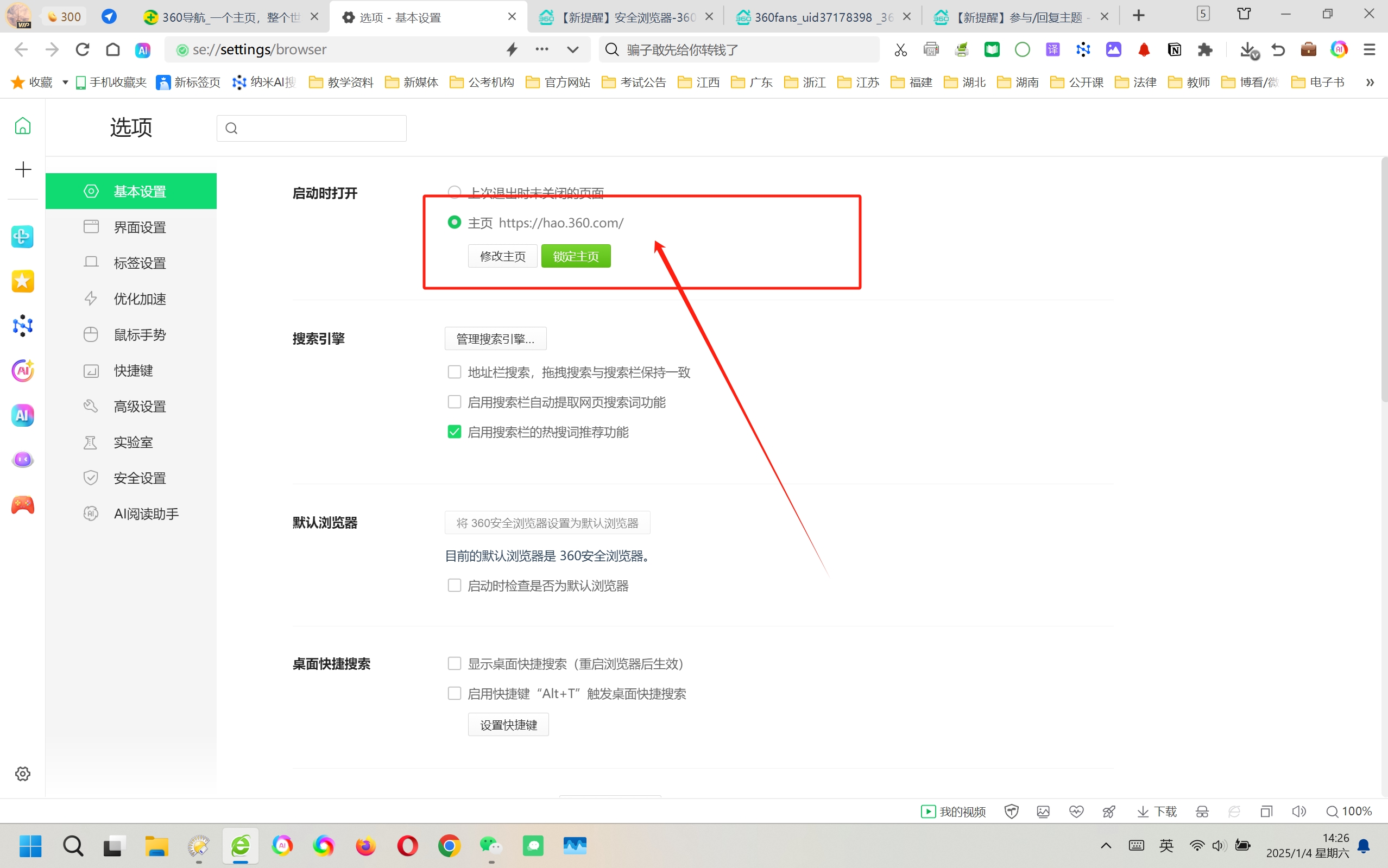The image size is (1388, 868).
Task: Click the Notion extension icon
Action: tap(1175, 50)
